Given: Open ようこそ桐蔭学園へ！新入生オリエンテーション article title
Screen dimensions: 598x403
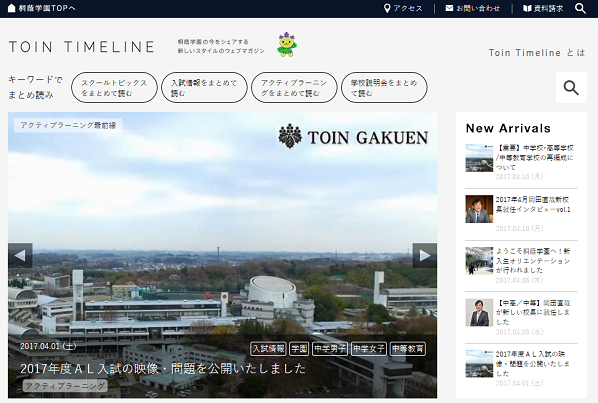Looking at the screenshot, I should click(x=533, y=260).
